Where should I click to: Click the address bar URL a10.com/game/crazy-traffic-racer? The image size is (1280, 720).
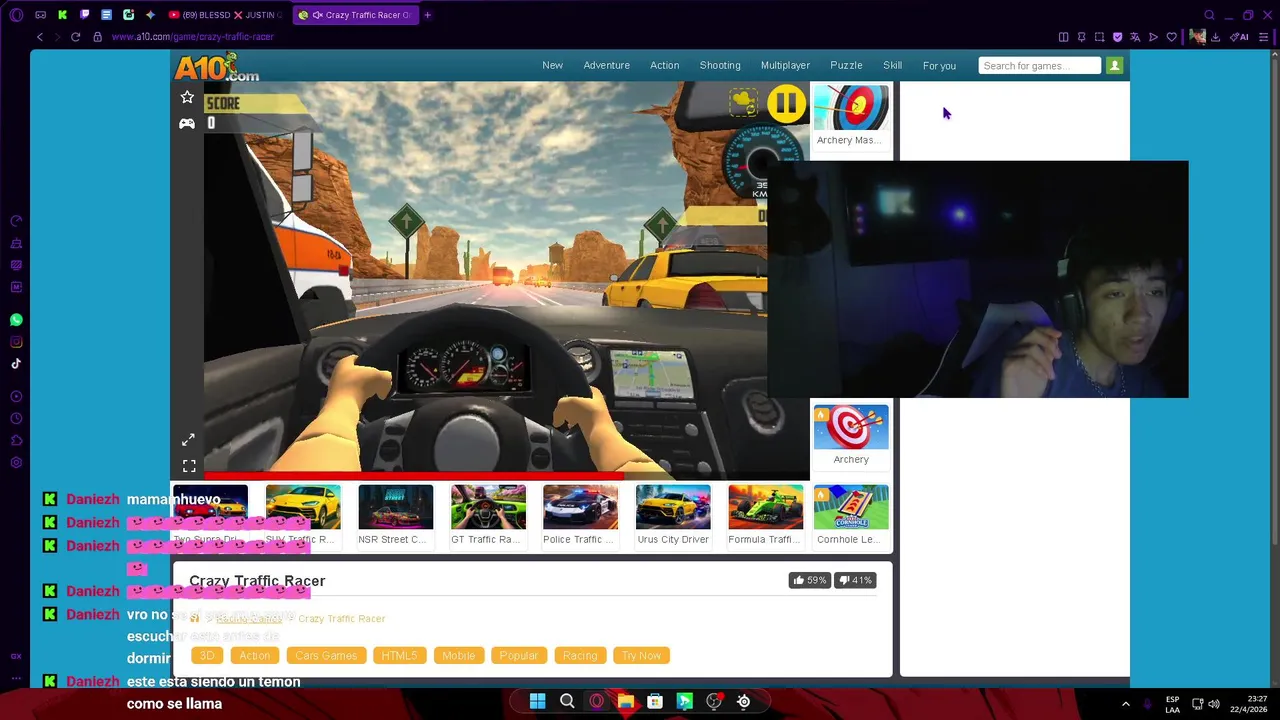click(x=193, y=37)
